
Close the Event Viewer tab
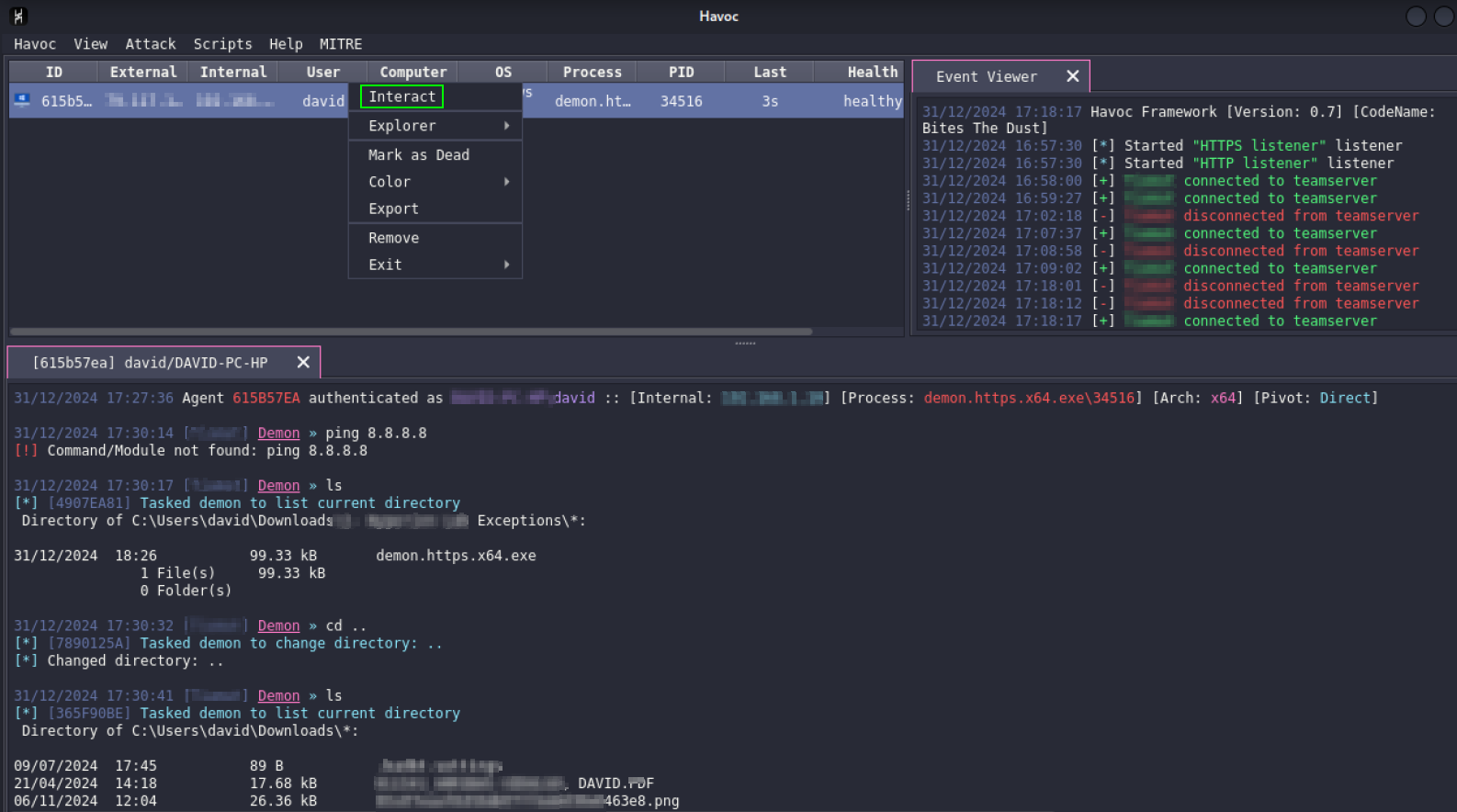pyautogui.click(x=1072, y=76)
